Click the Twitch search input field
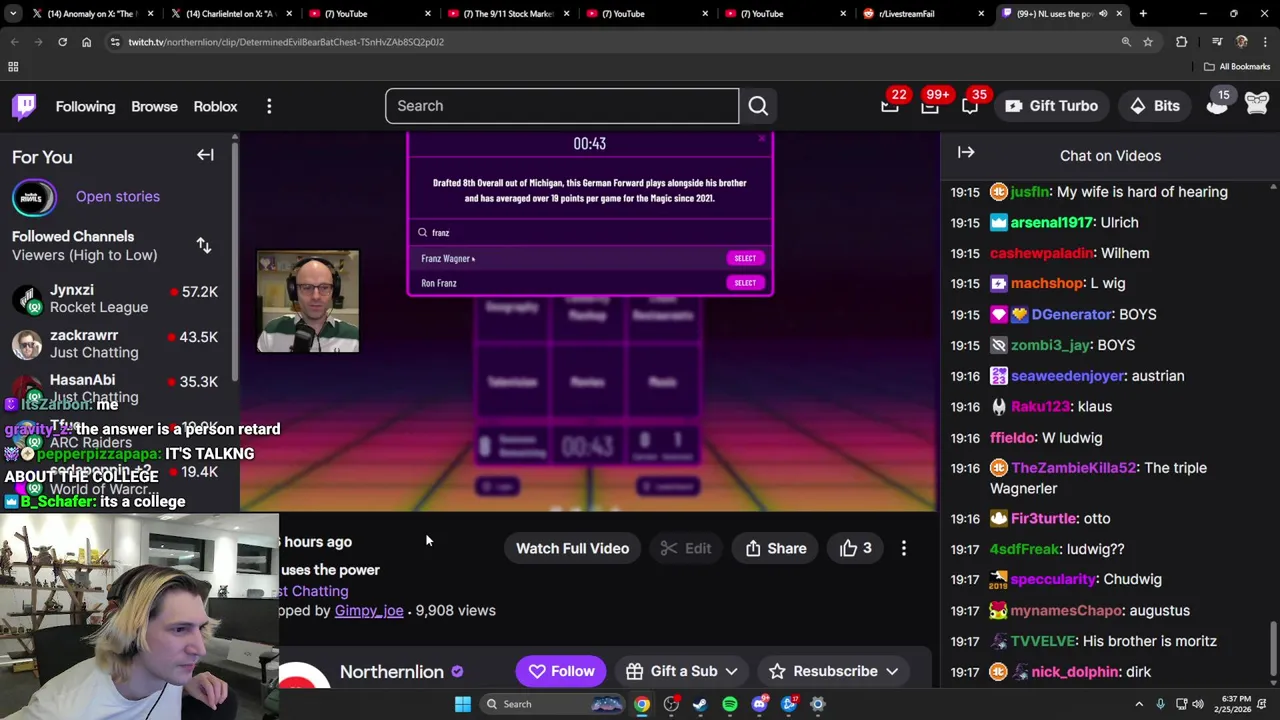1280x720 pixels. (562, 106)
